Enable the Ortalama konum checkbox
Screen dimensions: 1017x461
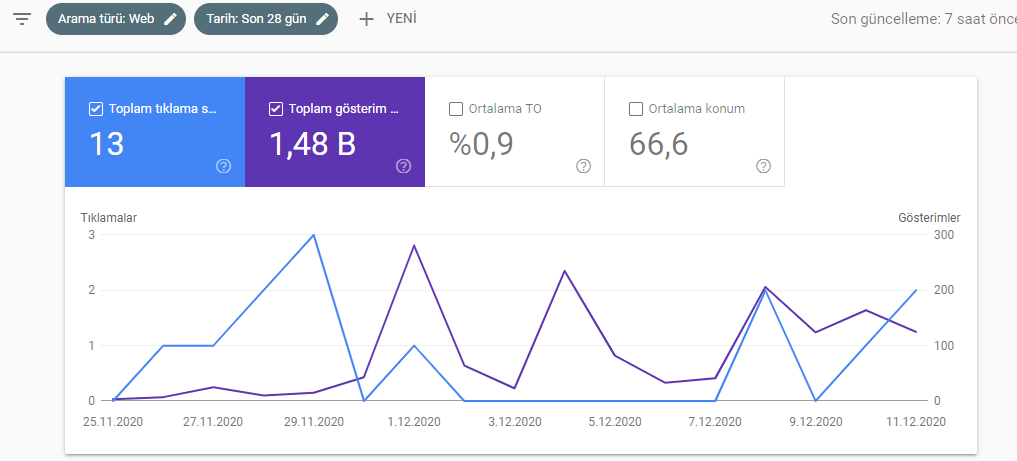(636, 109)
